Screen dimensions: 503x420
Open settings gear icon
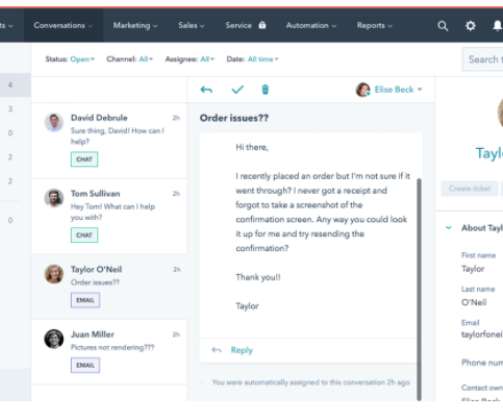(x=470, y=26)
